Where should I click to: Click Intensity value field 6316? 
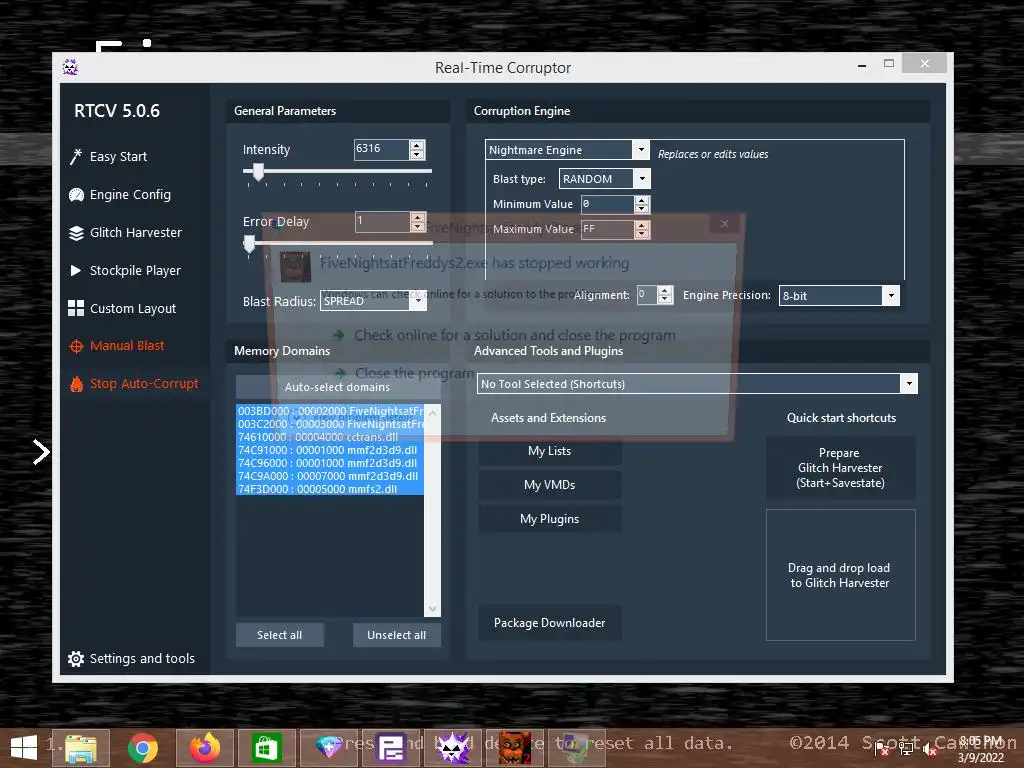[x=381, y=150]
